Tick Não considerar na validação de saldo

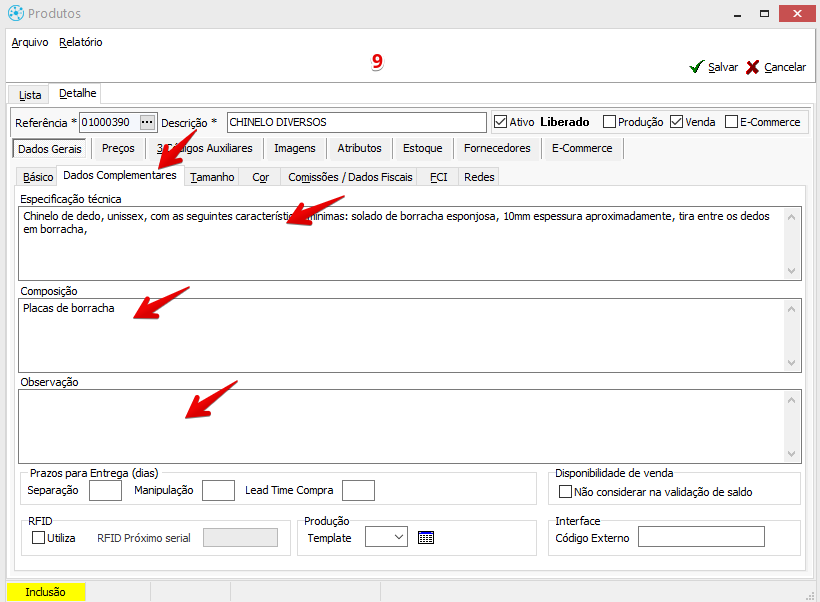565,491
